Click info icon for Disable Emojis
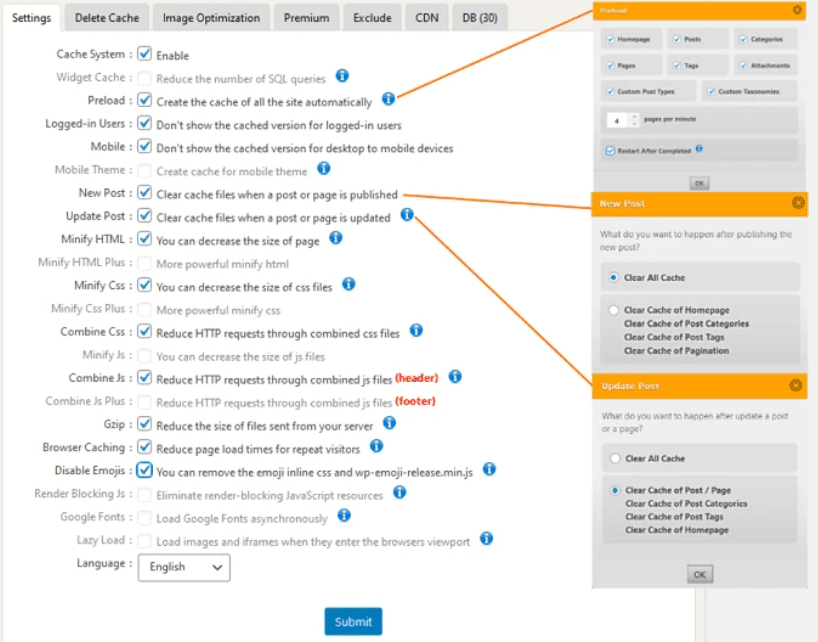 [x=489, y=469]
